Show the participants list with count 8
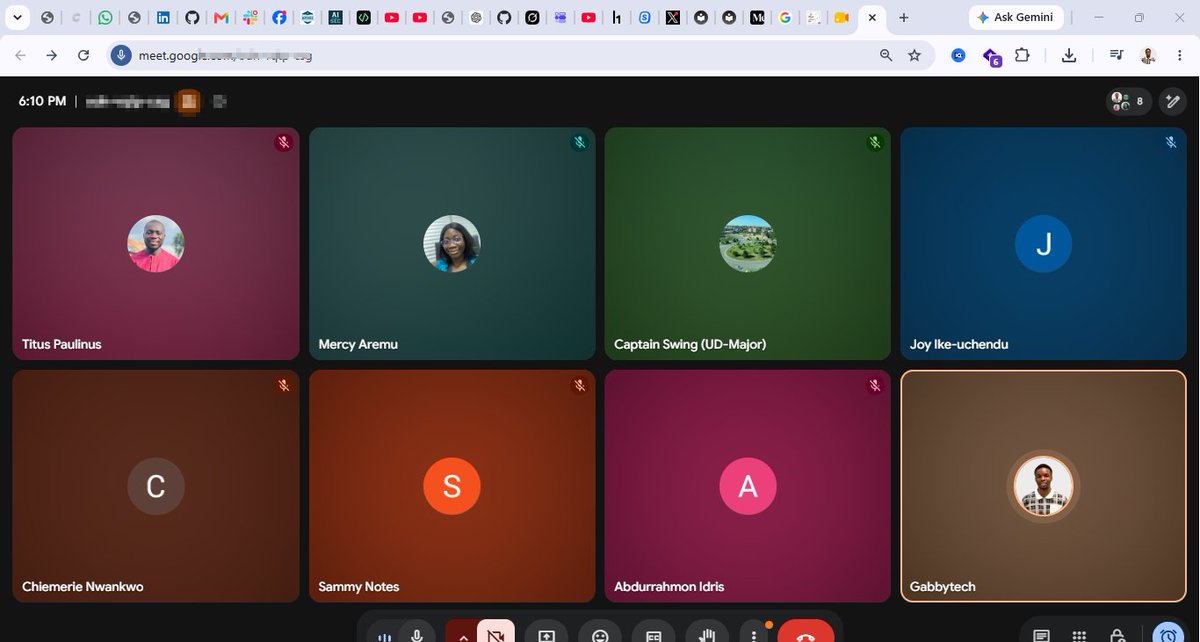Screen dimensions: 1200x642 pyautogui.click(x=1129, y=101)
